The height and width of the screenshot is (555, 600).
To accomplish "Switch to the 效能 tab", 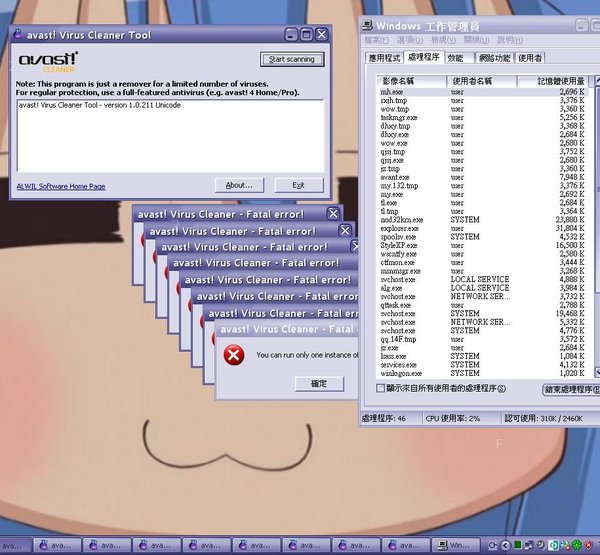I will pyautogui.click(x=459, y=58).
